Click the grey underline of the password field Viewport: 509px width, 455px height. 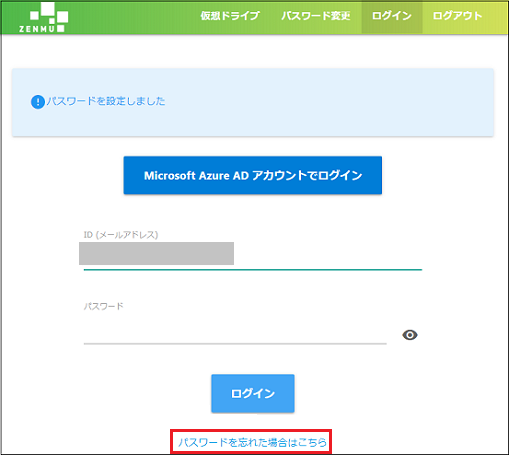click(x=235, y=343)
